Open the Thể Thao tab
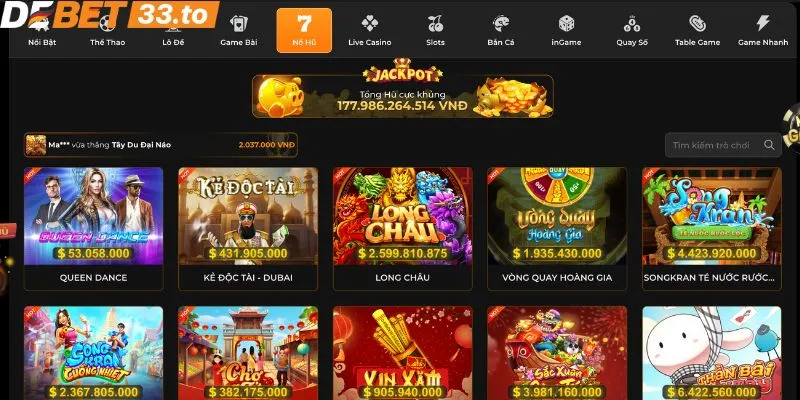800x400 pixels. [x=108, y=31]
